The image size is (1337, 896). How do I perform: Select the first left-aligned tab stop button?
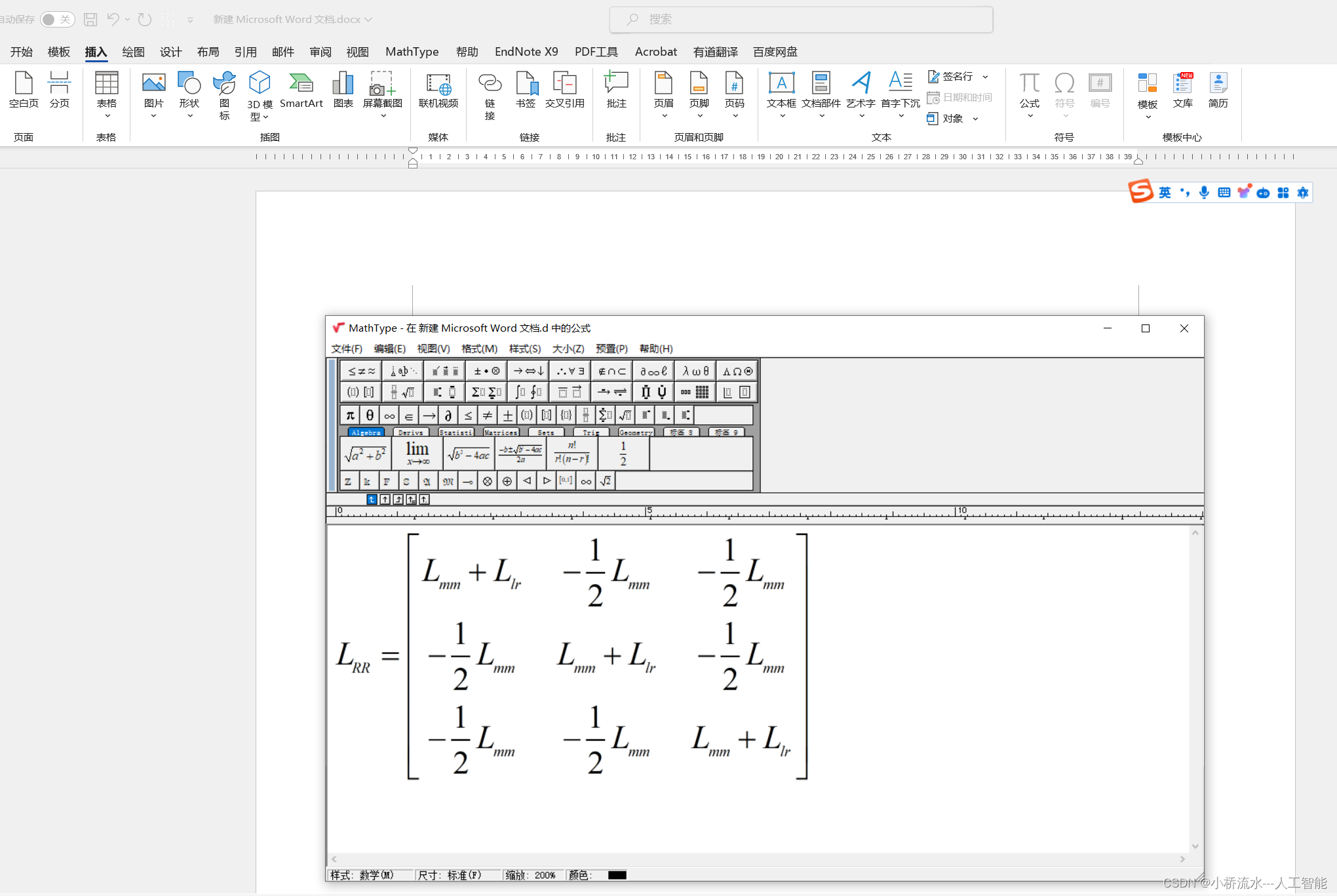tap(372, 499)
